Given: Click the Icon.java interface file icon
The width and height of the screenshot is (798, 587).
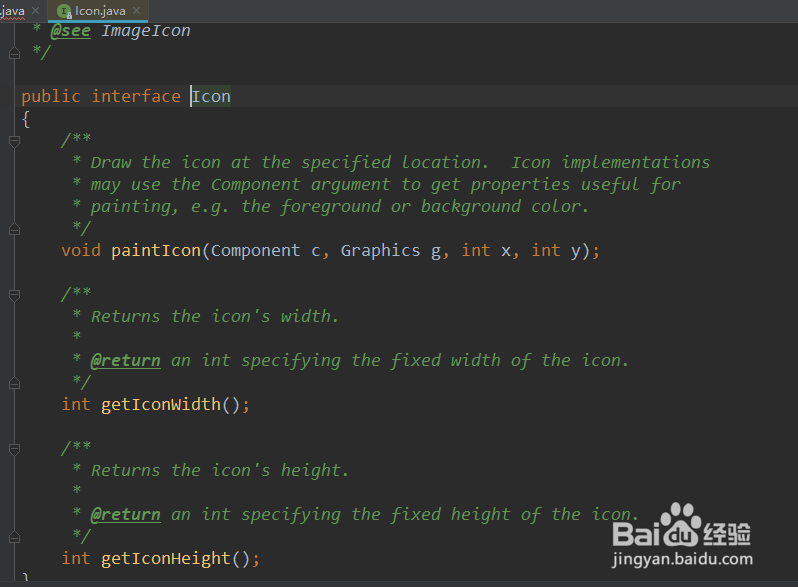Looking at the screenshot, I should (x=65, y=11).
